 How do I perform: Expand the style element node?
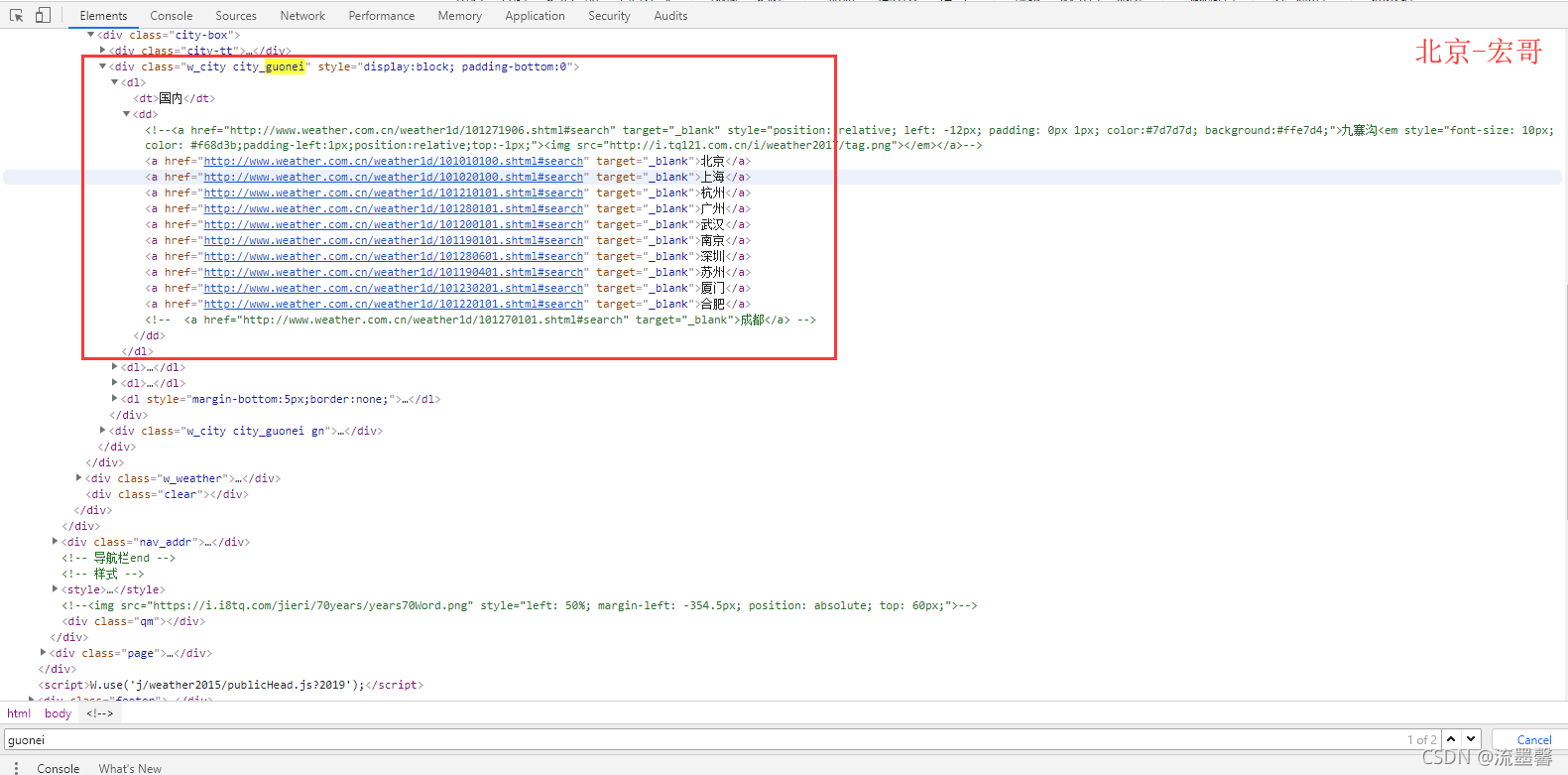coord(55,589)
